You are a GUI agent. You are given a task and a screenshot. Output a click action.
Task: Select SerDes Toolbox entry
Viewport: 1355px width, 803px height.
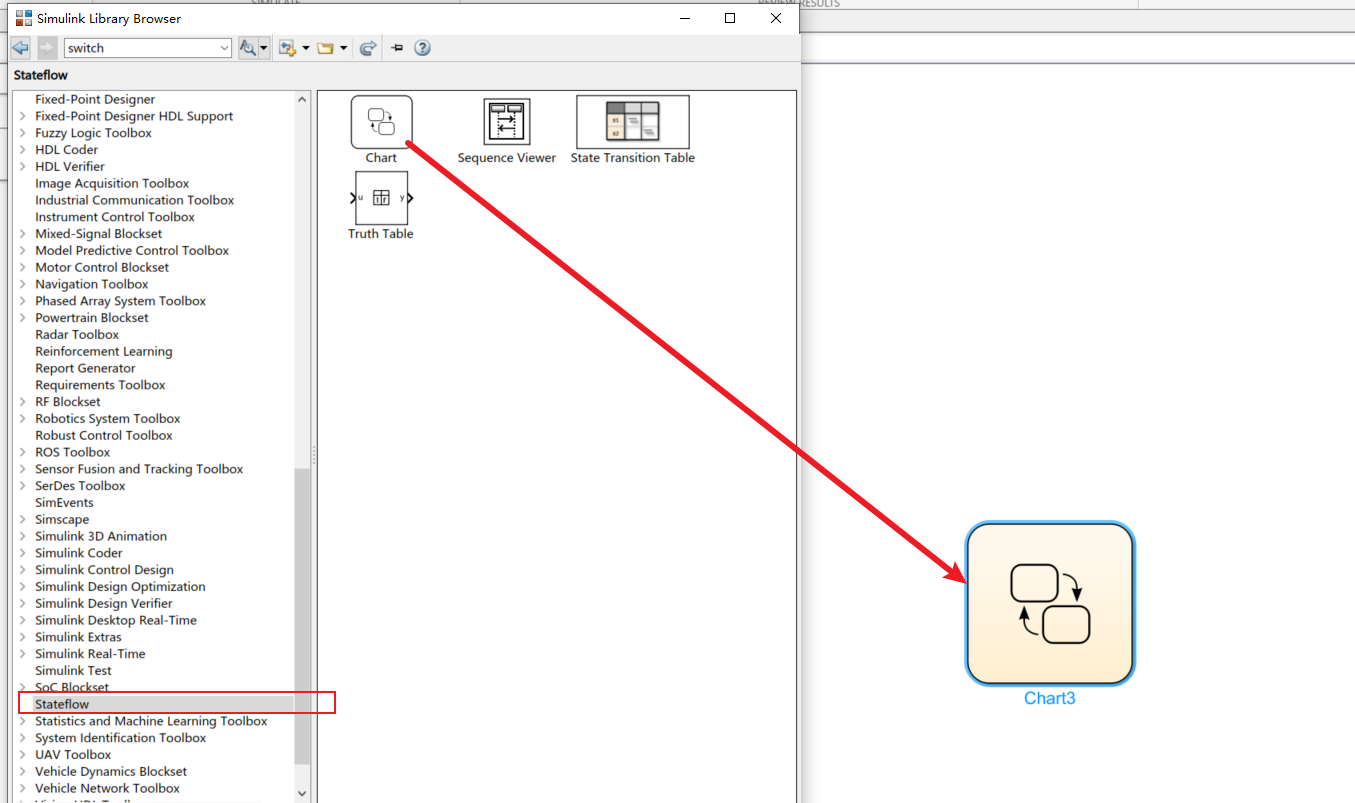[80, 486]
